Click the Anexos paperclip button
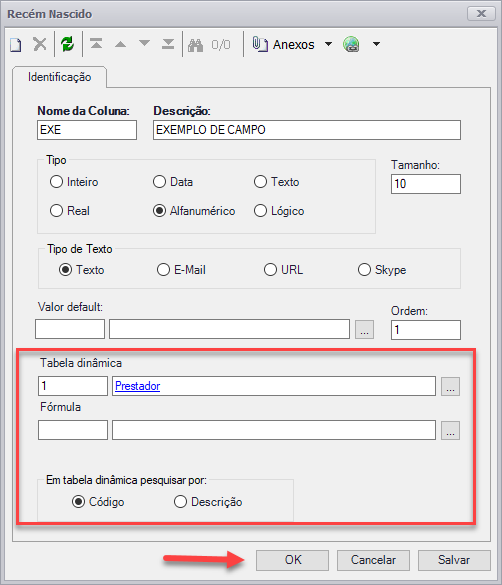 tap(283, 44)
